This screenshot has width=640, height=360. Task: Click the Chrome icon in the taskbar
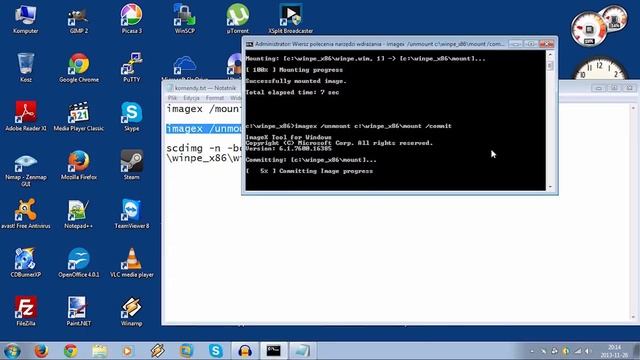click(x=71, y=351)
